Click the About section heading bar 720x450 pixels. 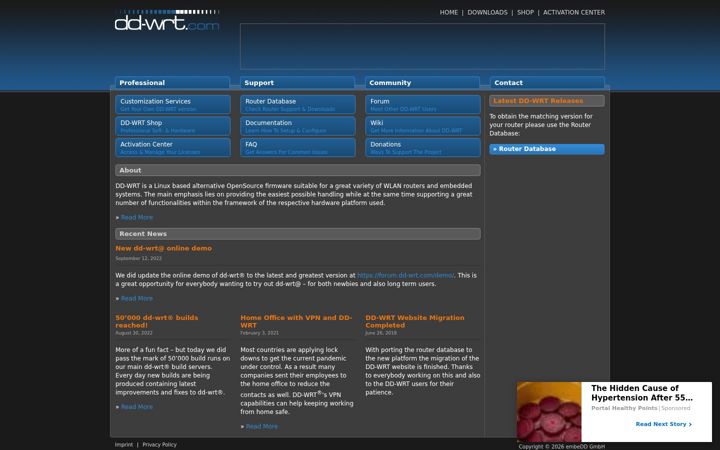tap(298, 170)
